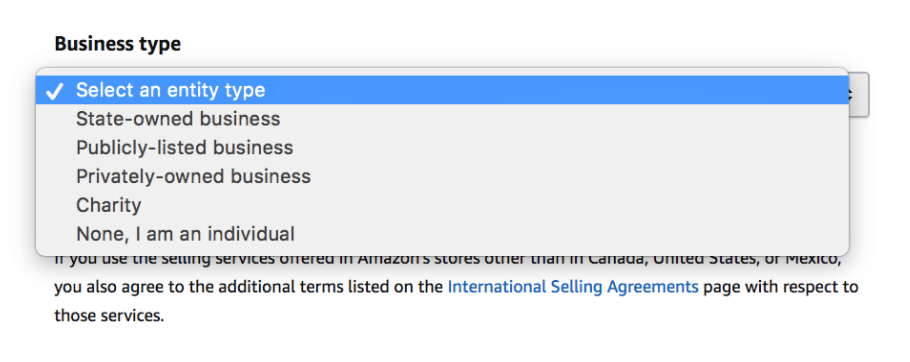The width and height of the screenshot is (910, 362).
Task: Click the checkmark beside Select an entity type
Action: (54, 91)
